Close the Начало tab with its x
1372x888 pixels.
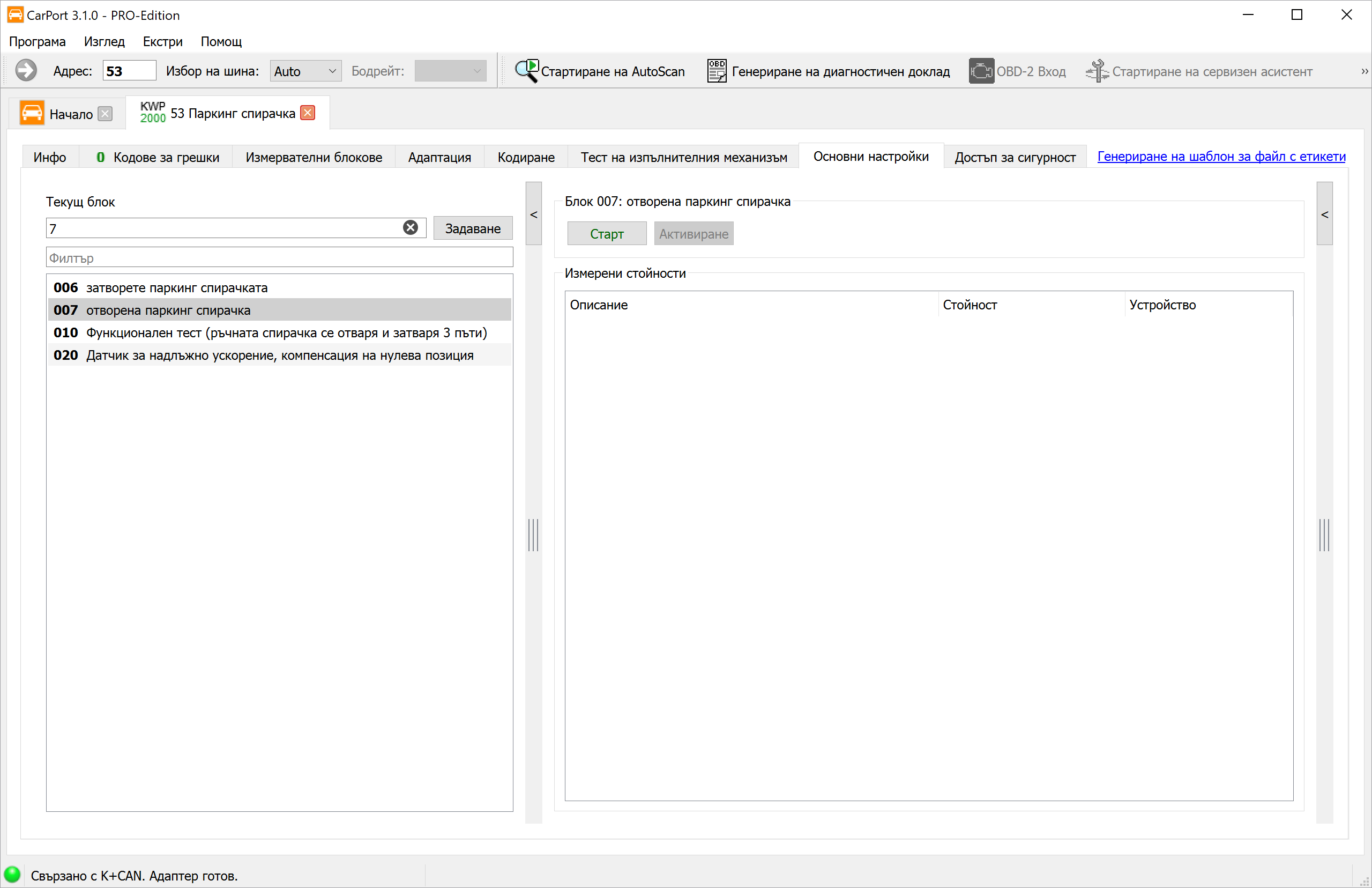pyautogui.click(x=105, y=114)
